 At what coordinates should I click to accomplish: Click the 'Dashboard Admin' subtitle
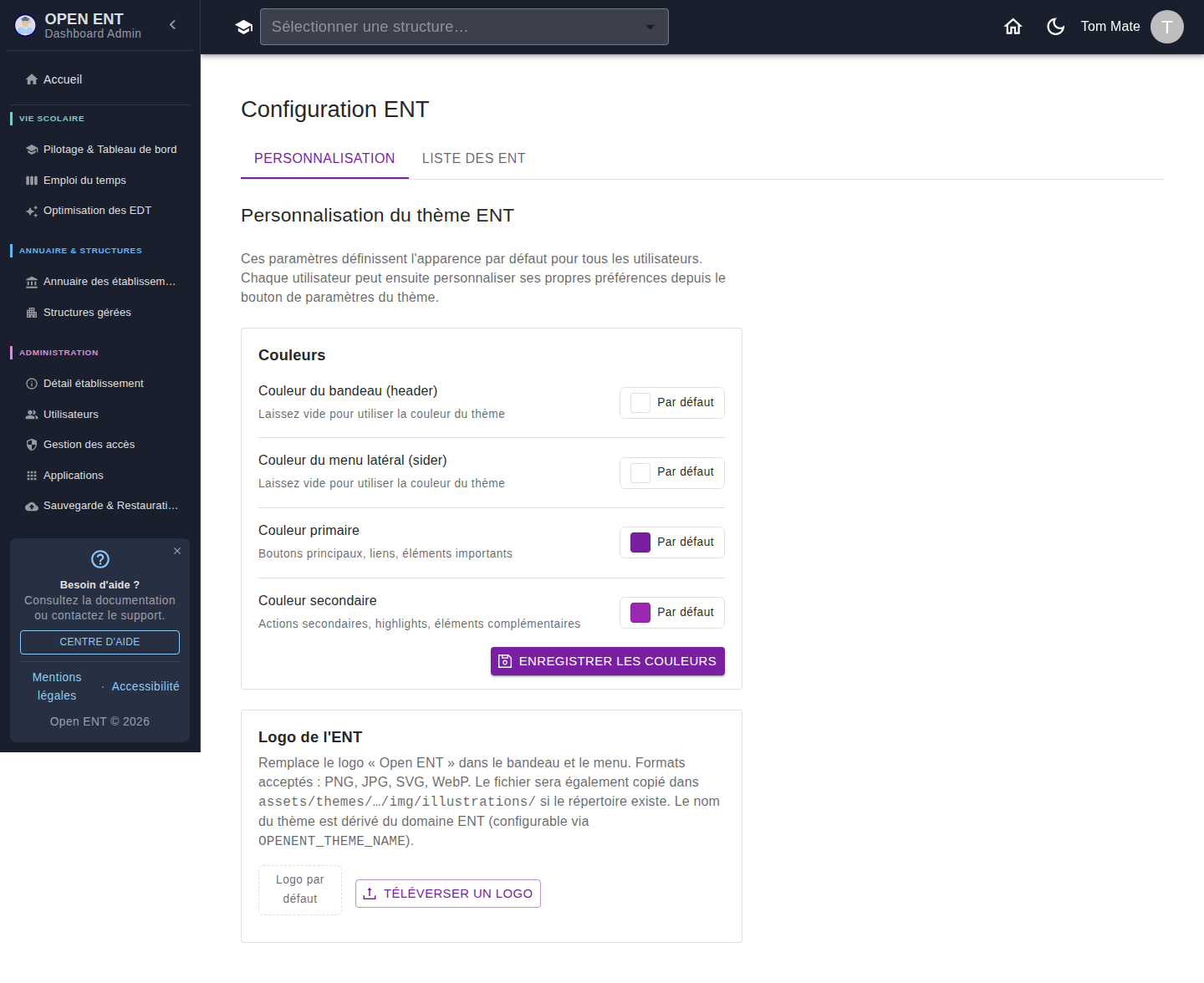(93, 34)
